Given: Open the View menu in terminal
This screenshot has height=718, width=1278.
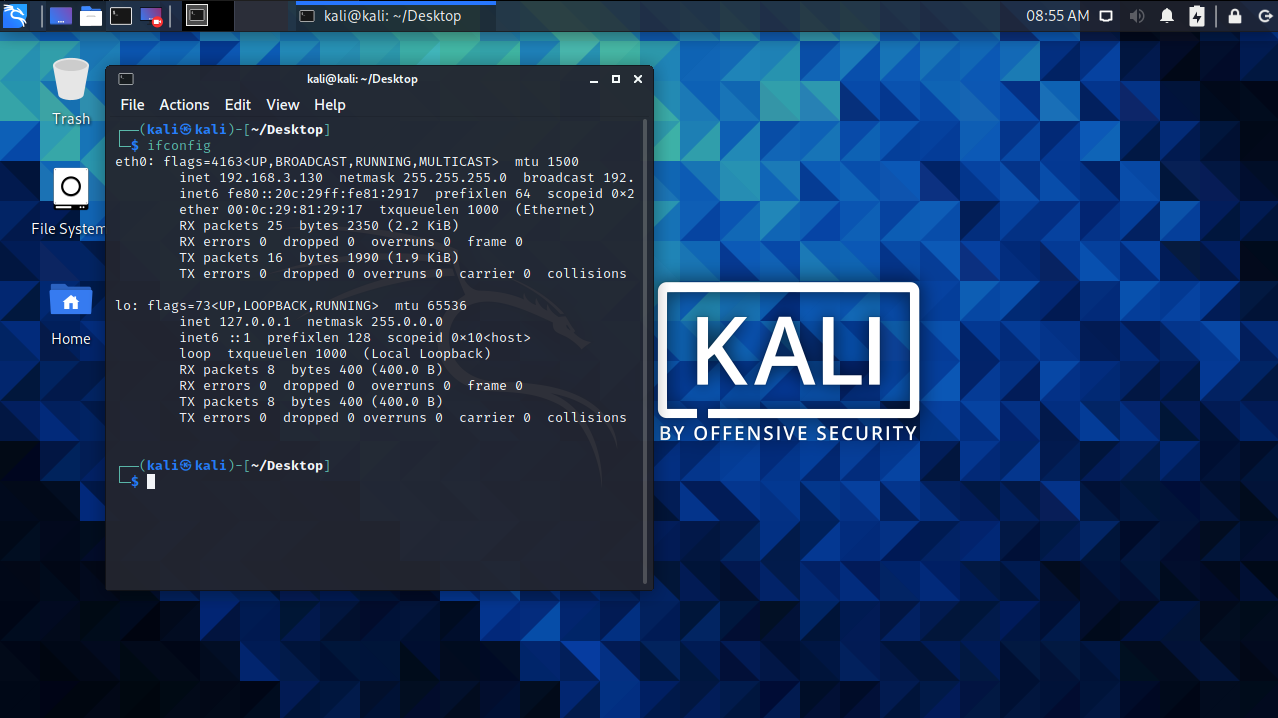Looking at the screenshot, I should click(283, 105).
